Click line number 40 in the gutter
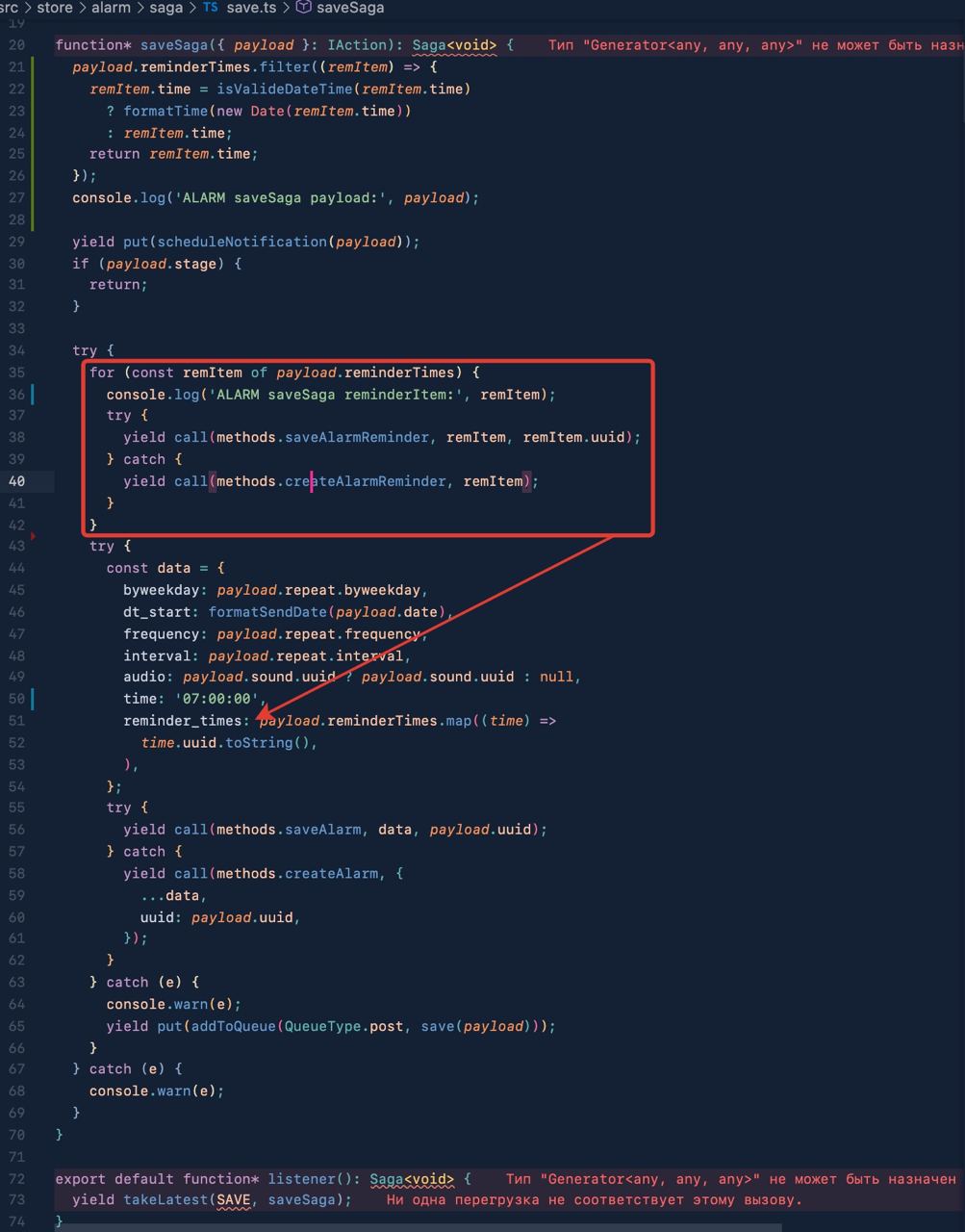 pos(17,480)
